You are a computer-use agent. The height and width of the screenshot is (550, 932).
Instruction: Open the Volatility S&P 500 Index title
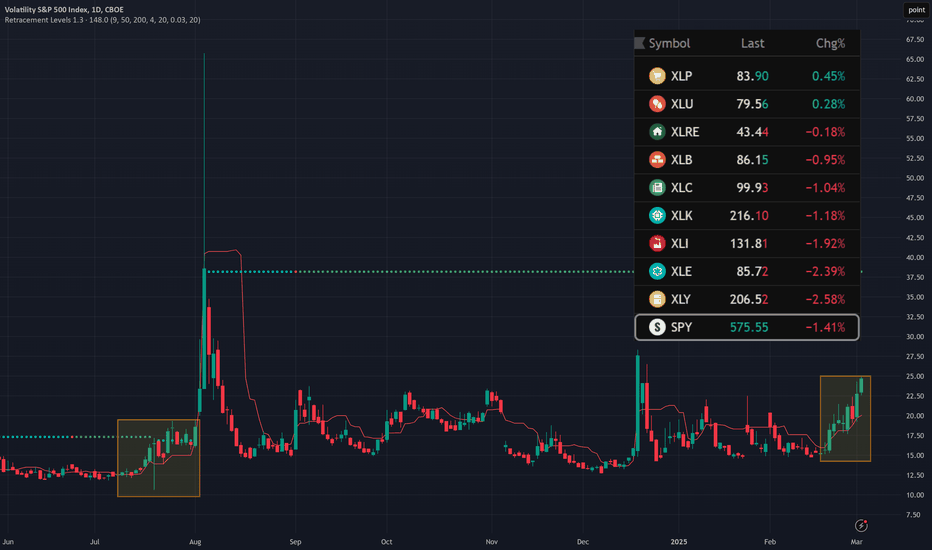coord(64,10)
